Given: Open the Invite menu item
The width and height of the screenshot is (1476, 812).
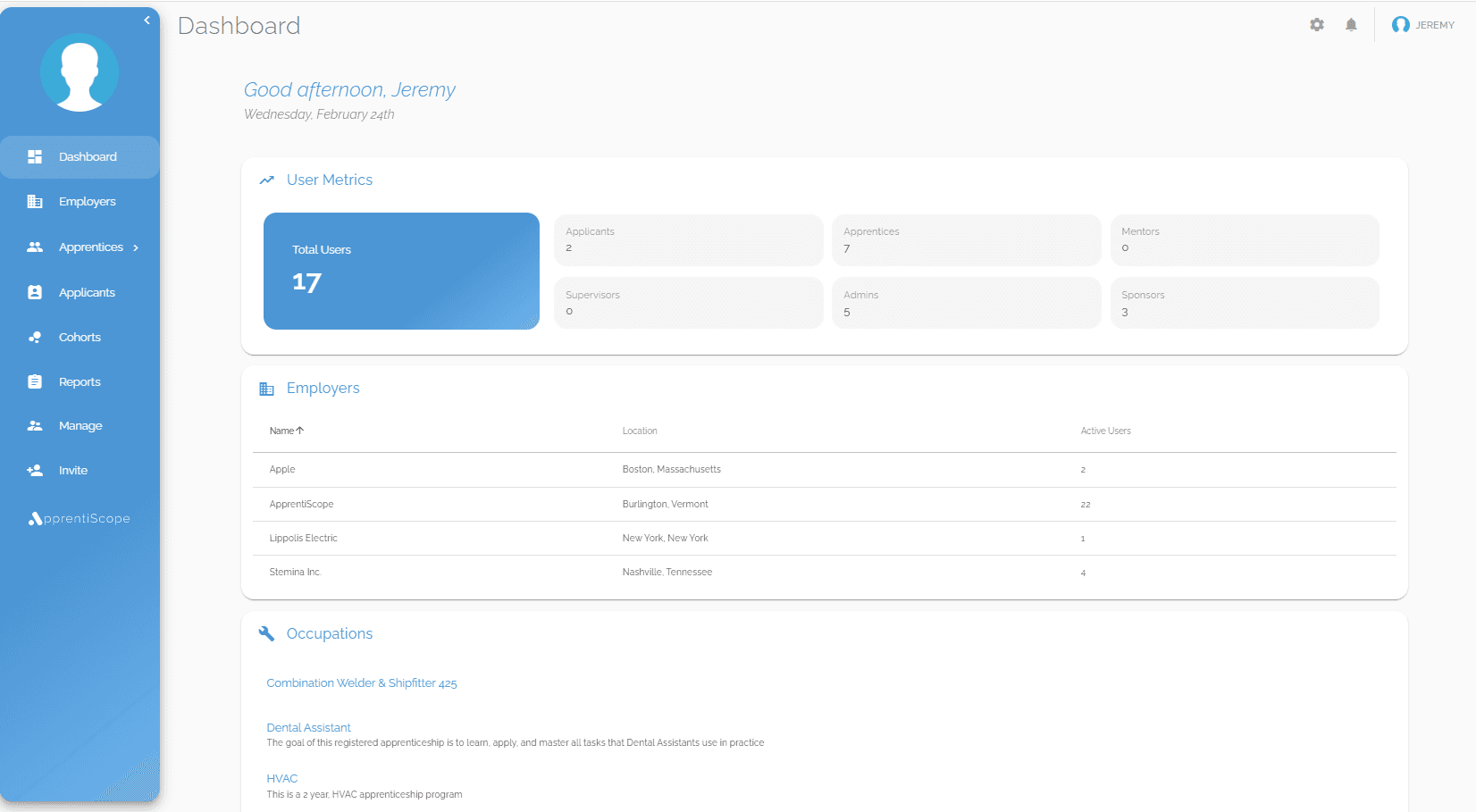Looking at the screenshot, I should point(73,471).
